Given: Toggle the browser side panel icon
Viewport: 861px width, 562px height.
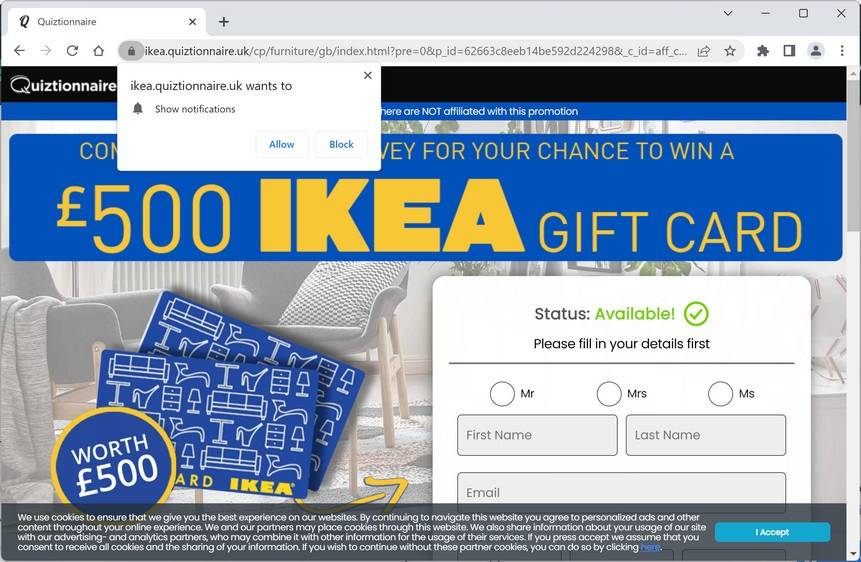Looking at the screenshot, I should [x=789, y=51].
